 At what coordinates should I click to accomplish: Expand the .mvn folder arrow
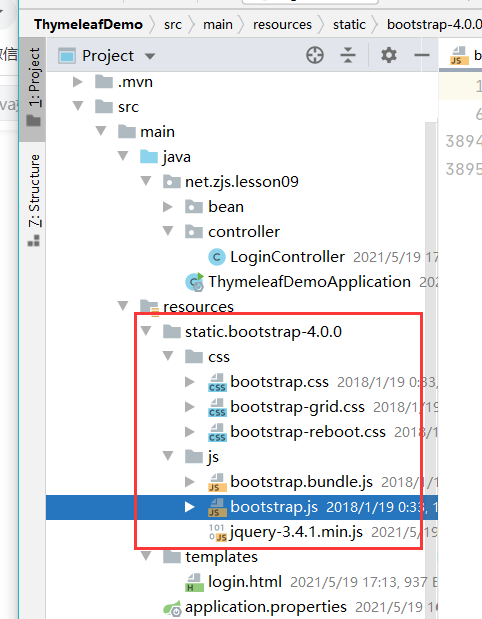(x=78, y=82)
